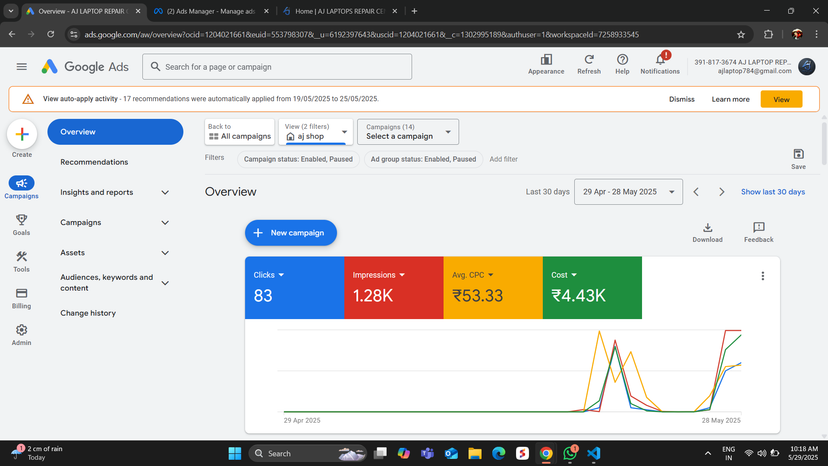Open VS Code from the taskbar
This screenshot has width=828, height=466.
594,453
